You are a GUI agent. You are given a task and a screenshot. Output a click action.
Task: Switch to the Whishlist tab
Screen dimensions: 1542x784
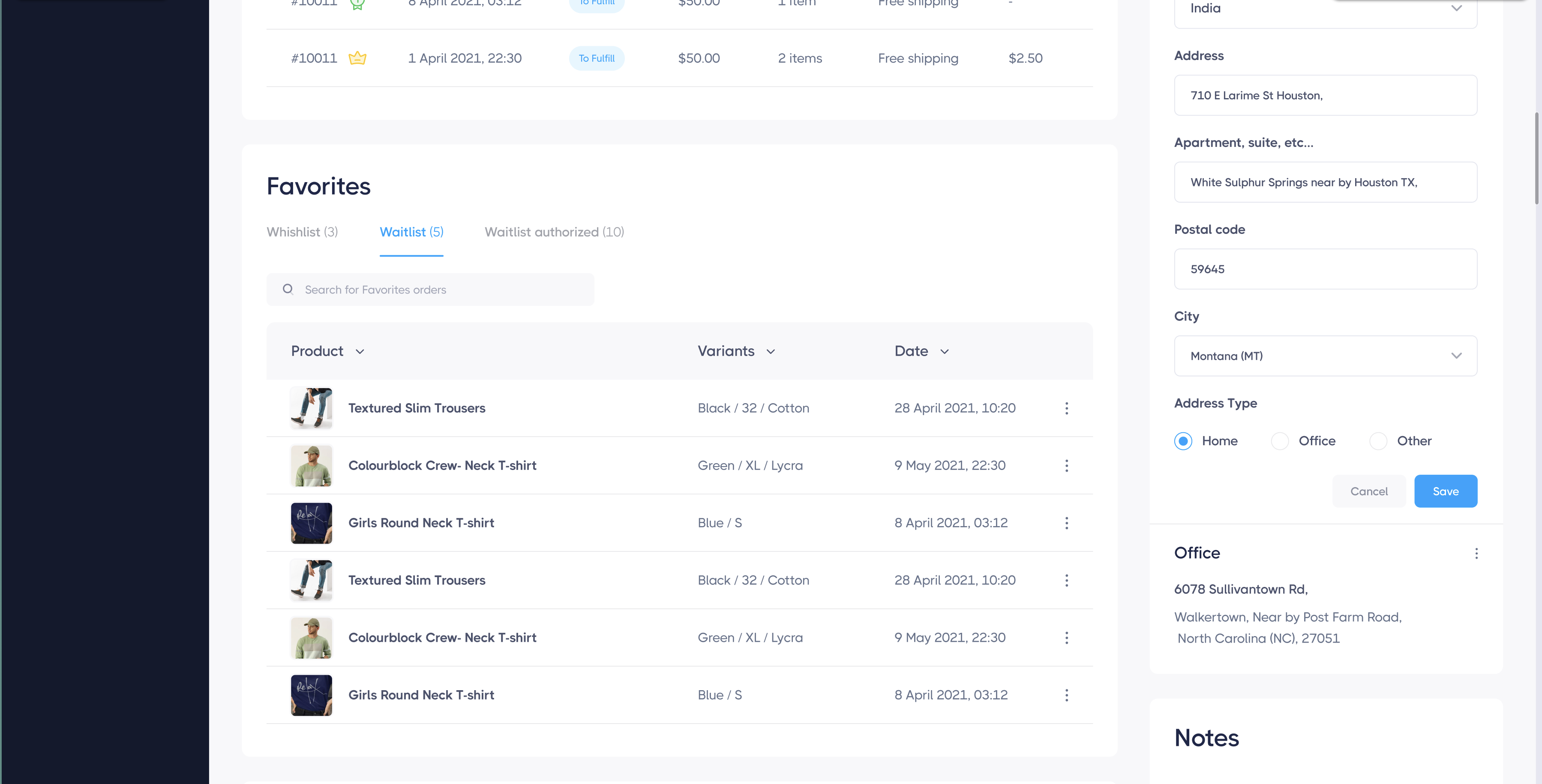click(302, 232)
